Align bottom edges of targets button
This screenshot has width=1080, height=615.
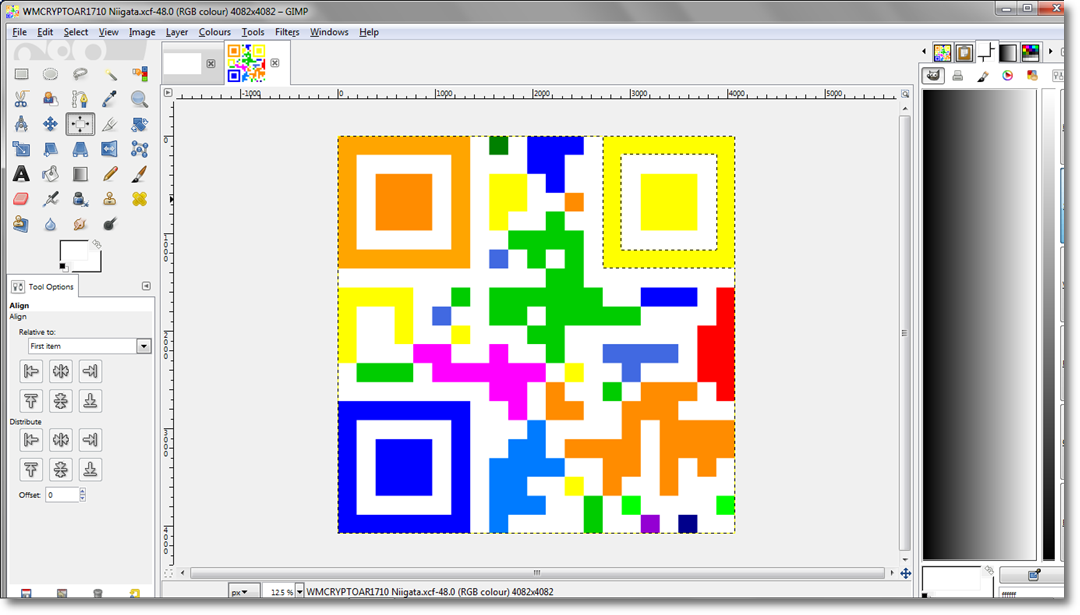click(x=90, y=401)
